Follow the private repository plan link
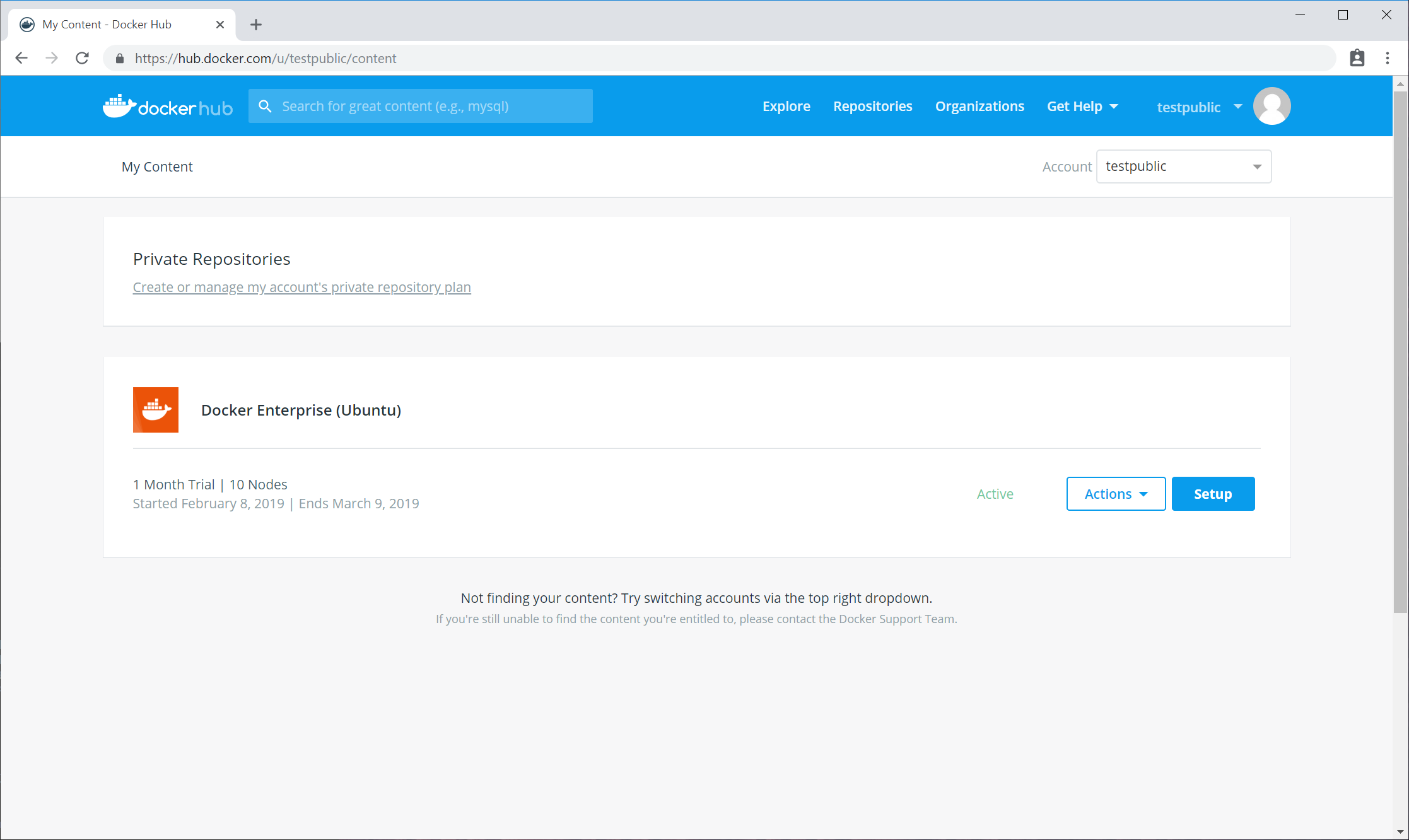 (301, 287)
